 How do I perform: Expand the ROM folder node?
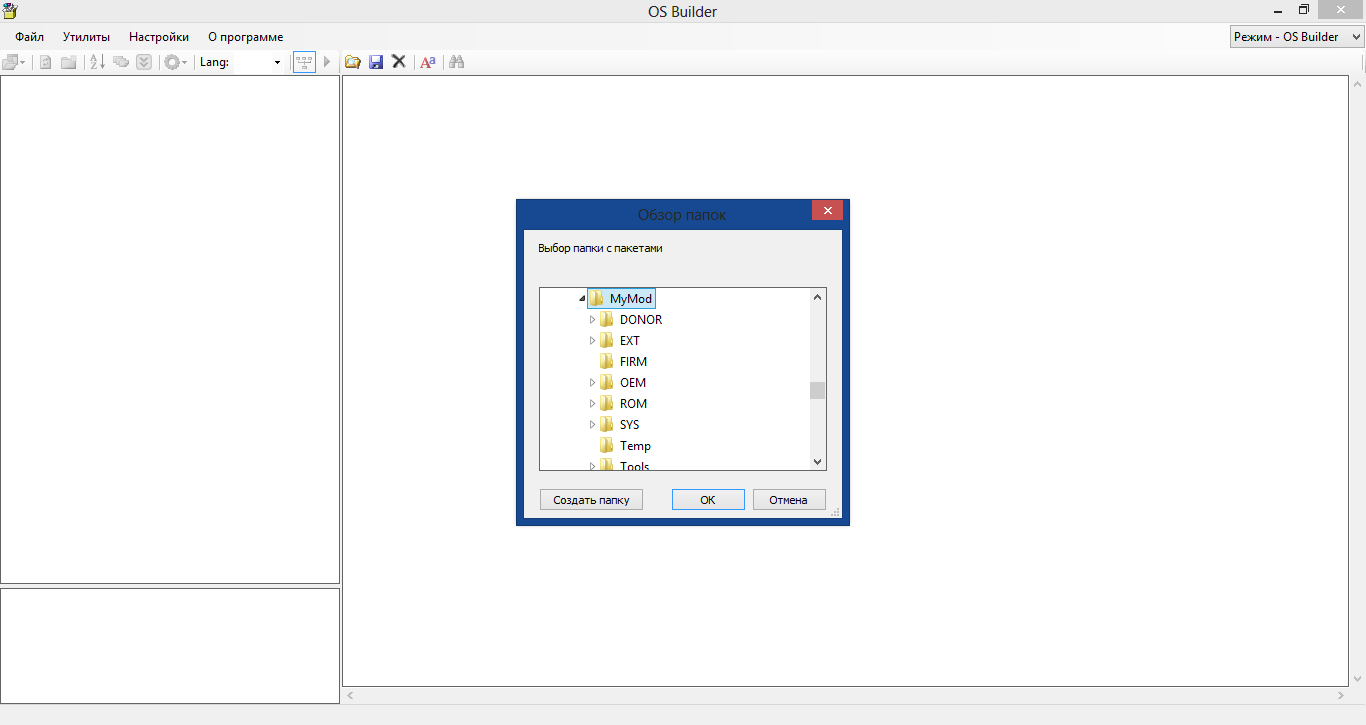point(592,404)
